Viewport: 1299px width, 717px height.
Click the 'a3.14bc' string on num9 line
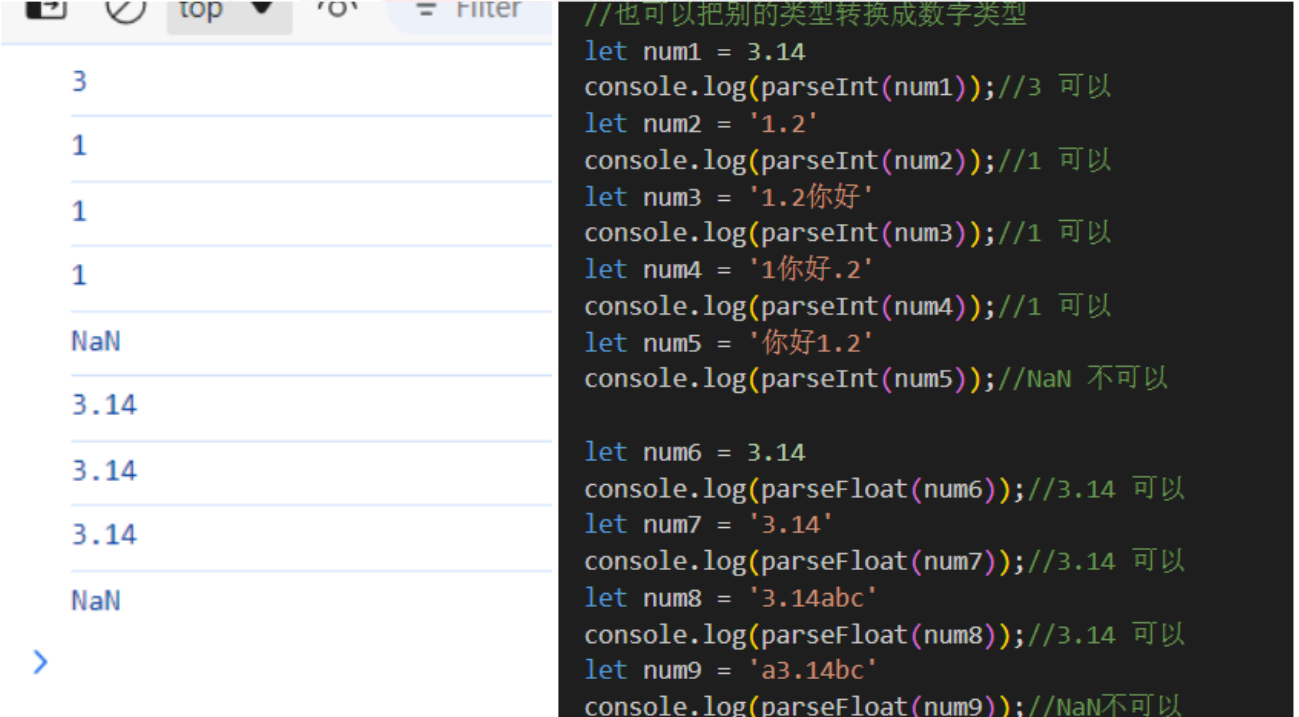(812, 670)
